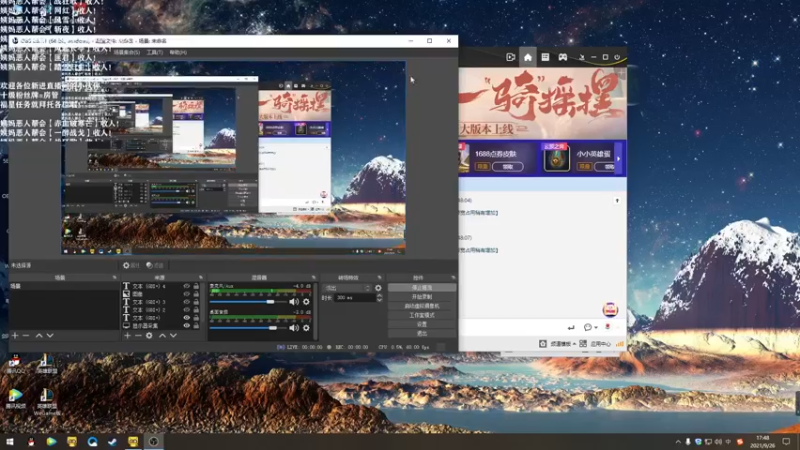Open the OBS Properties gear button
The image size is (800, 450).
131,265
